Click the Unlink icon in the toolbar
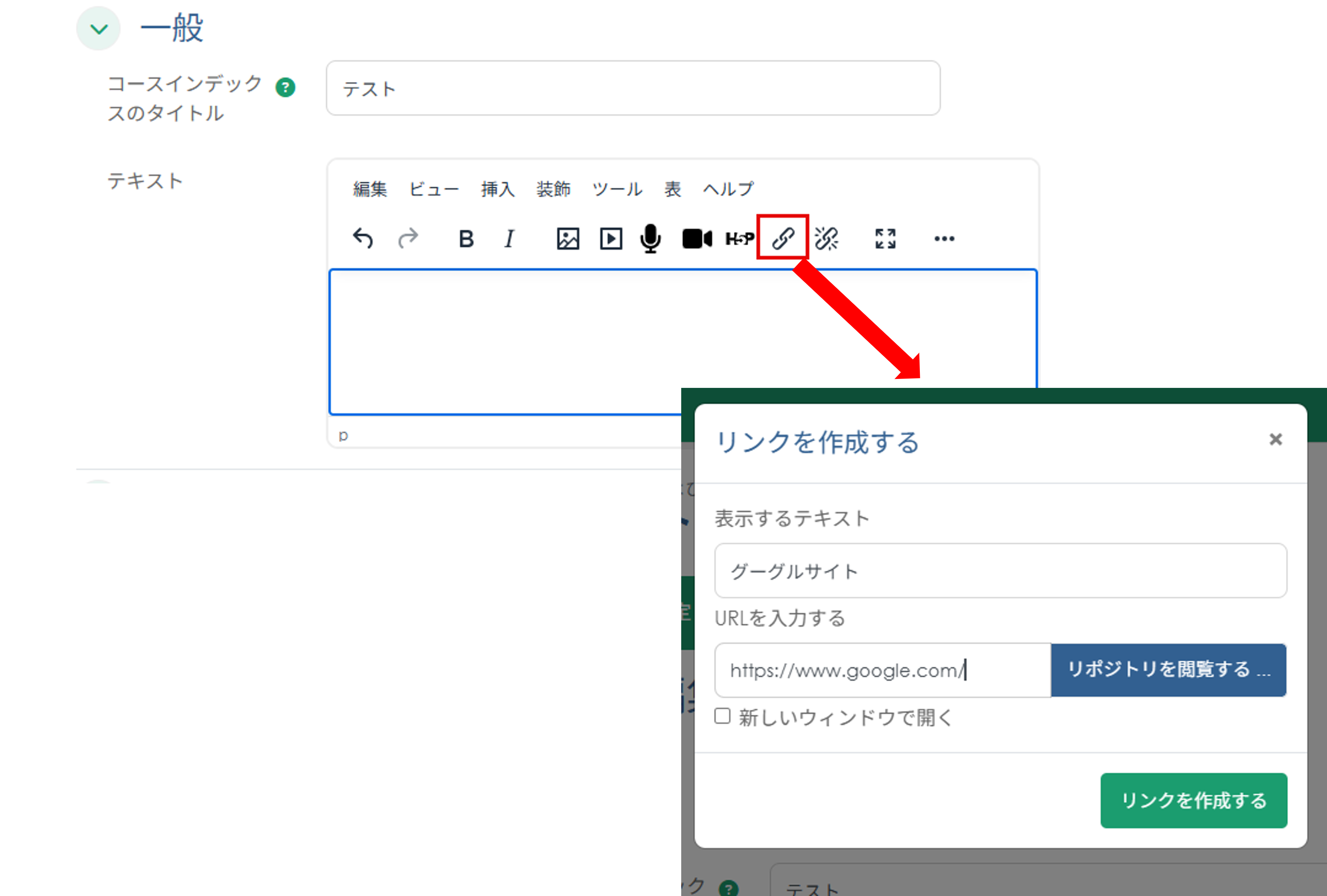This screenshot has width=1327, height=896. [826, 239]
